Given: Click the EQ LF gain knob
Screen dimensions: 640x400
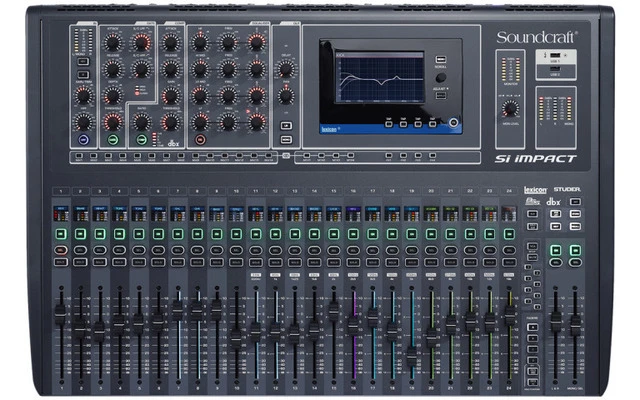Looking at the screenshot, I should pos(200,122).
